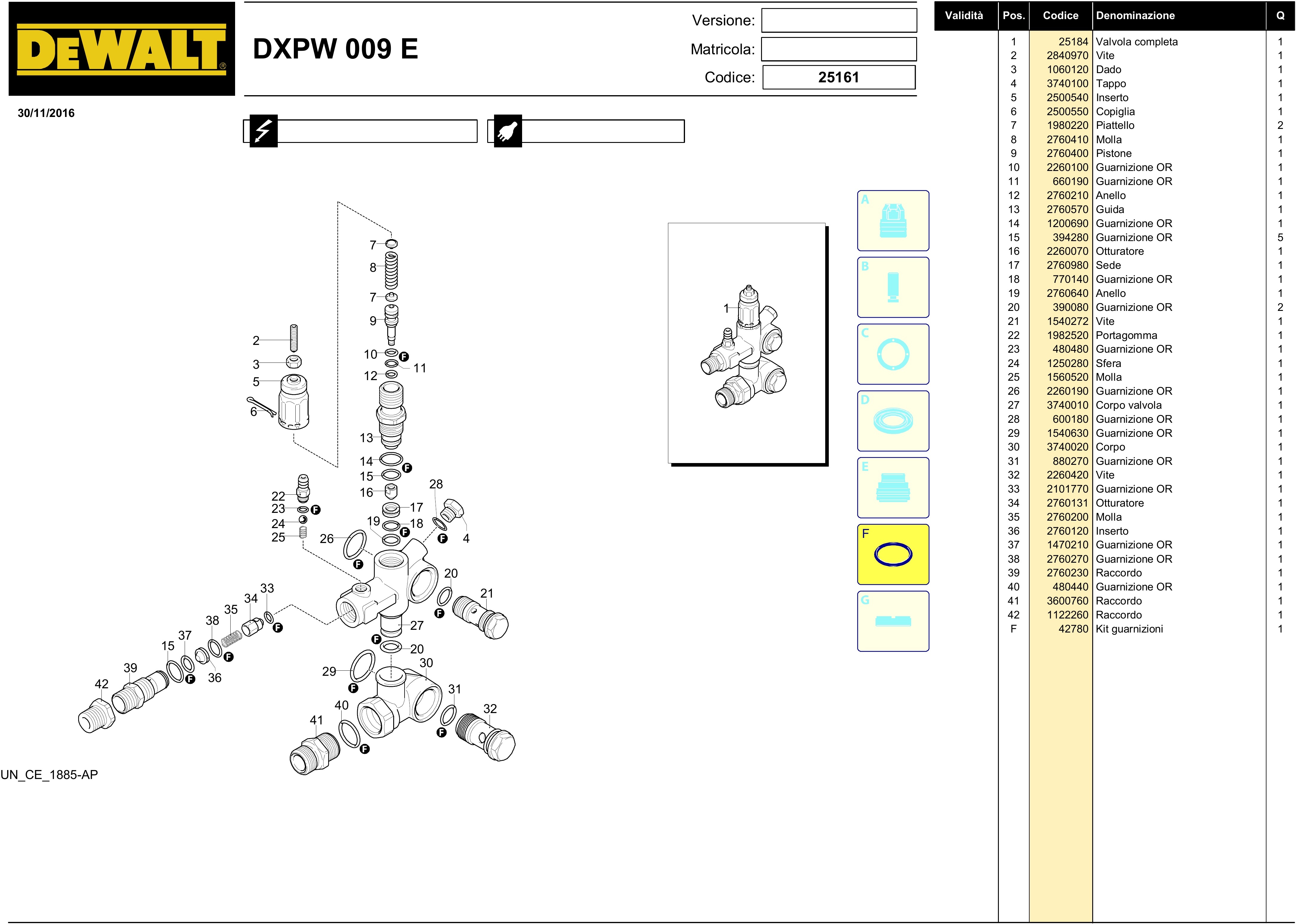Image resolution: width=1296 pixels, height=924 pixels.
Task: Select the kit B piston icon
Action: point(893,287)
